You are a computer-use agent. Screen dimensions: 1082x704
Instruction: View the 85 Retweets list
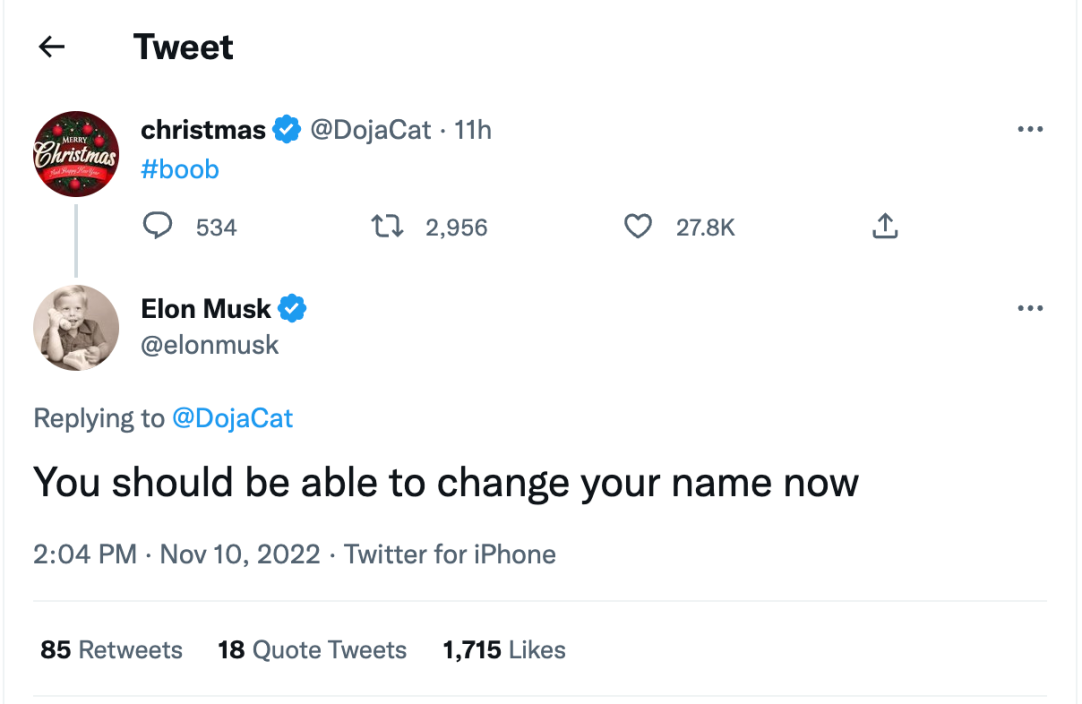click(x=111, y=650)
